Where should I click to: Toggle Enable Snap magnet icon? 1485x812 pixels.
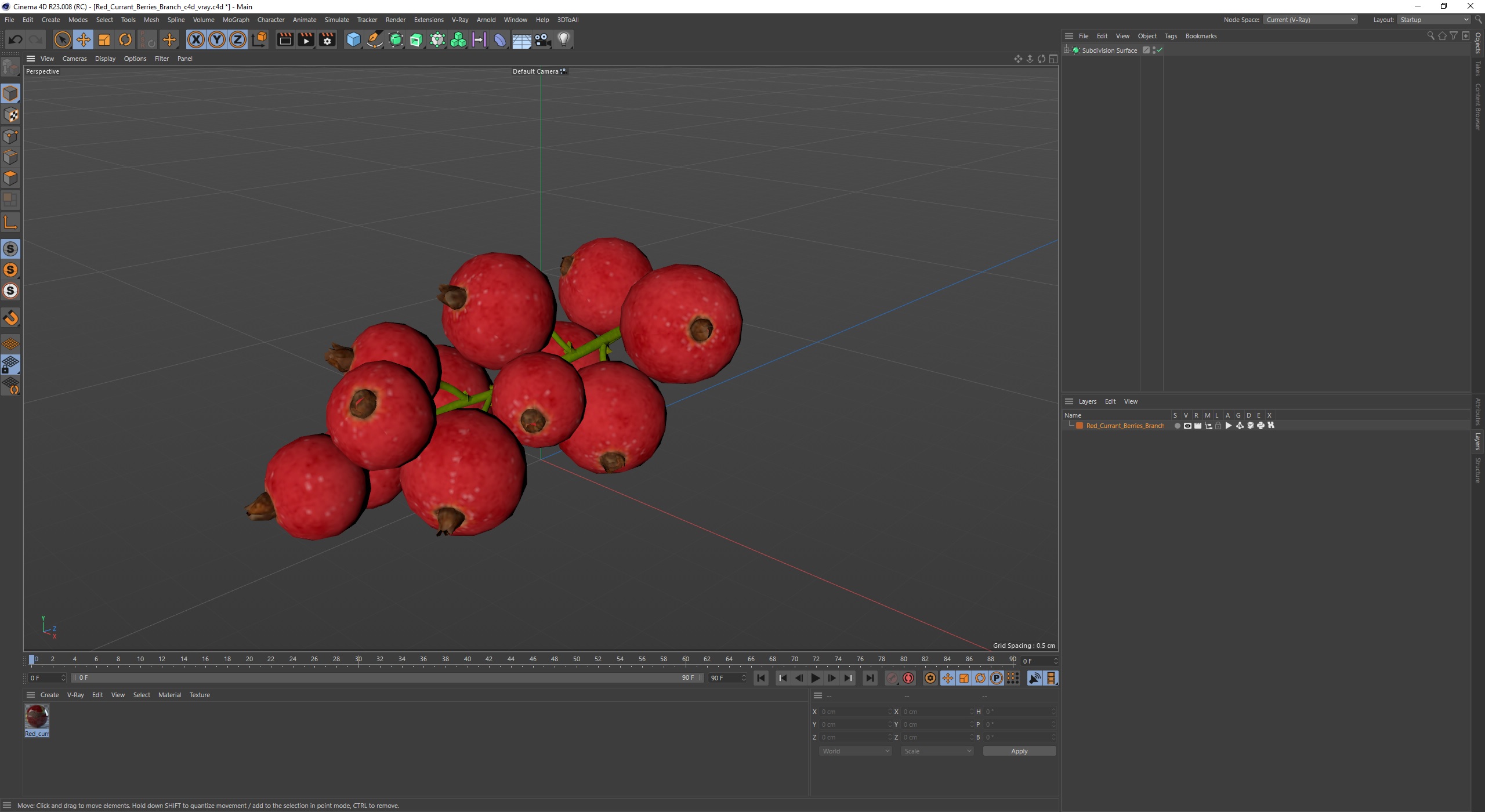[10, 318]
